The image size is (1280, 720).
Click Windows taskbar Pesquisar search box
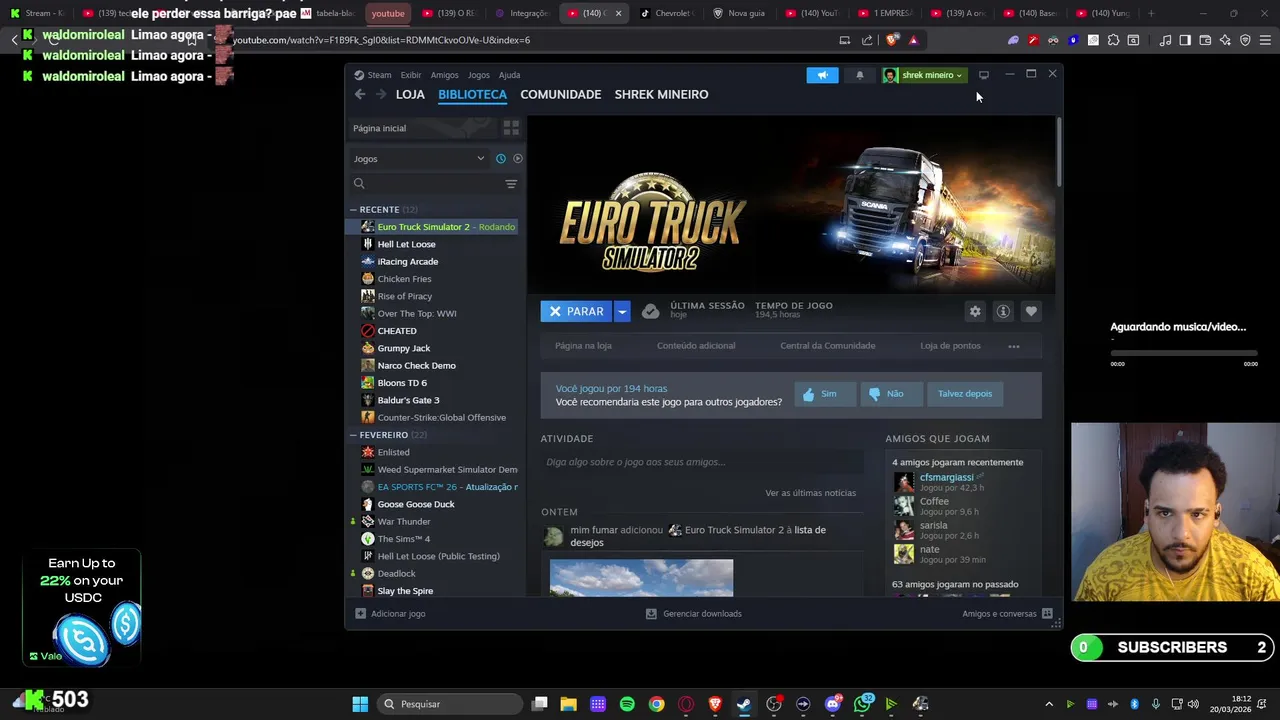coord(451,704)
